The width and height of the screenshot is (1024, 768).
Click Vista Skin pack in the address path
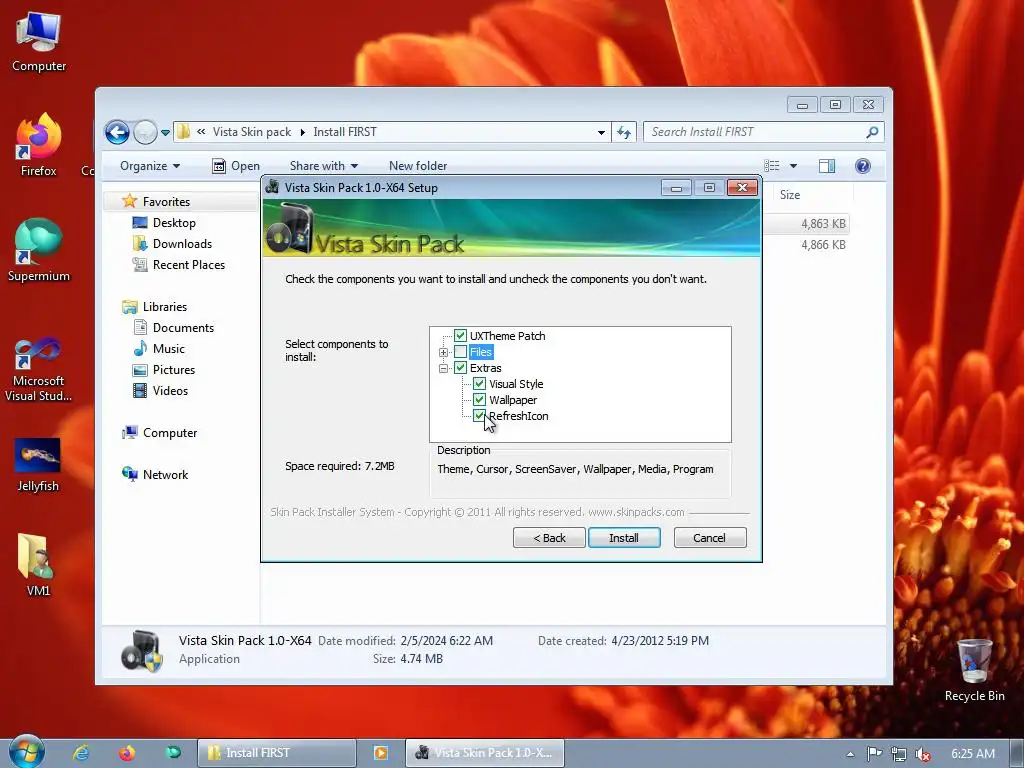coord(252,132)
